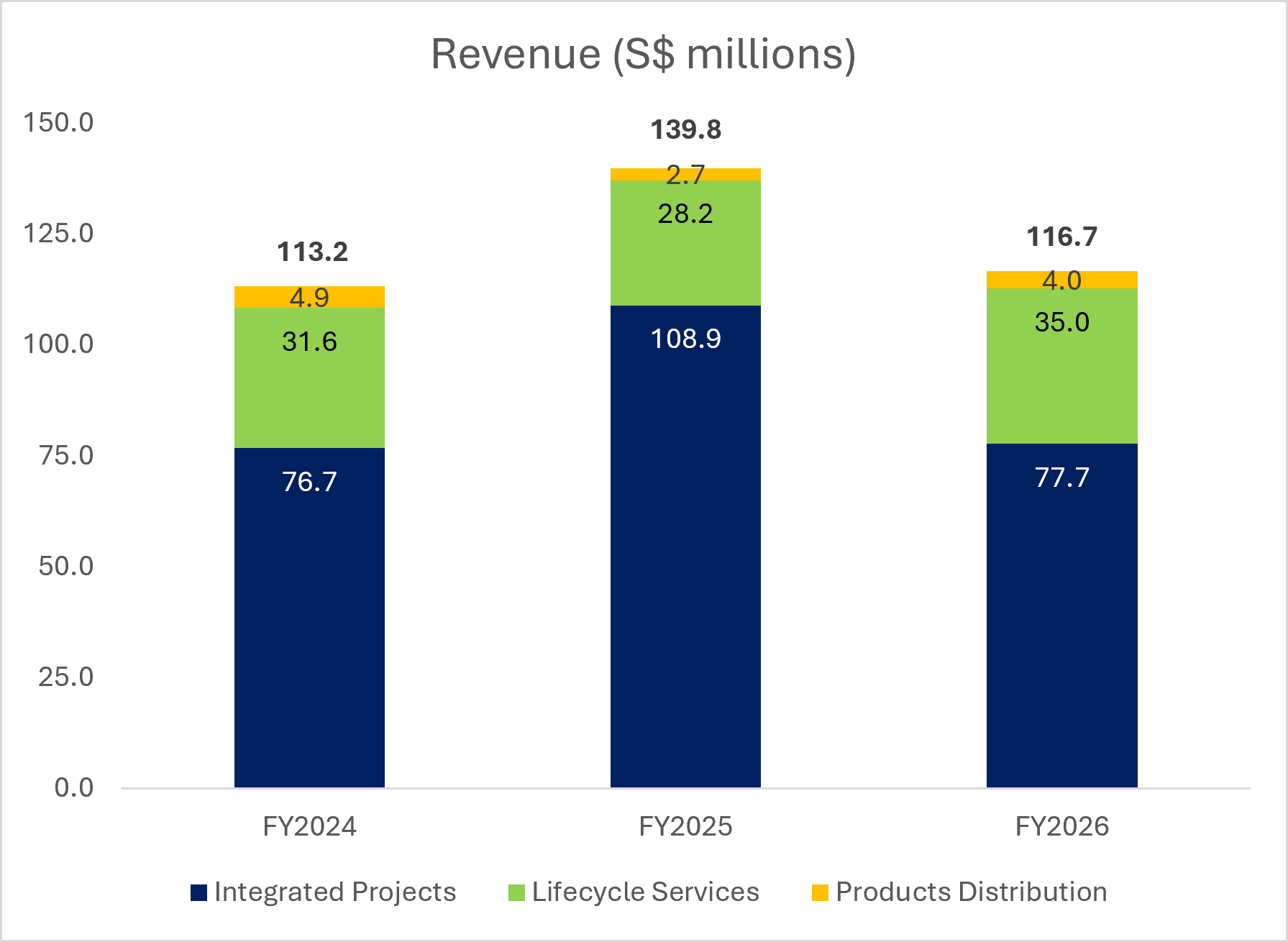Click the data label 108.9
The image size is (1288, 942).
686,339
